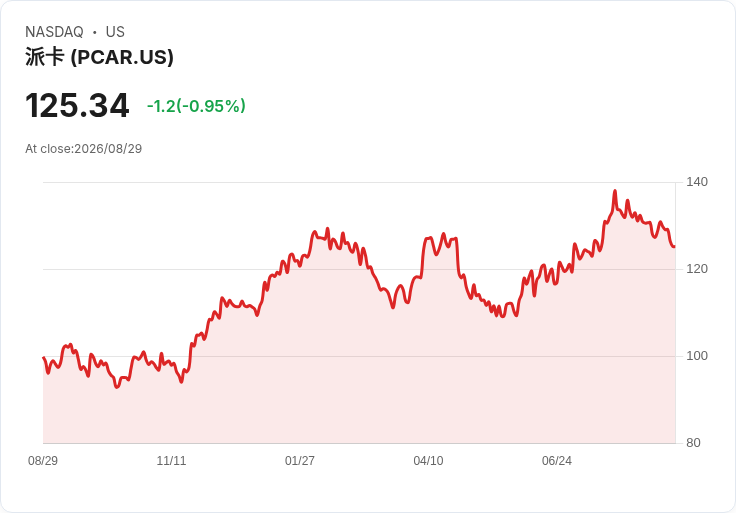Image resolution: width=736 pixels, height=513 pixels.
Task: Click the 100 y-axis price label
Action: [697, 356]
